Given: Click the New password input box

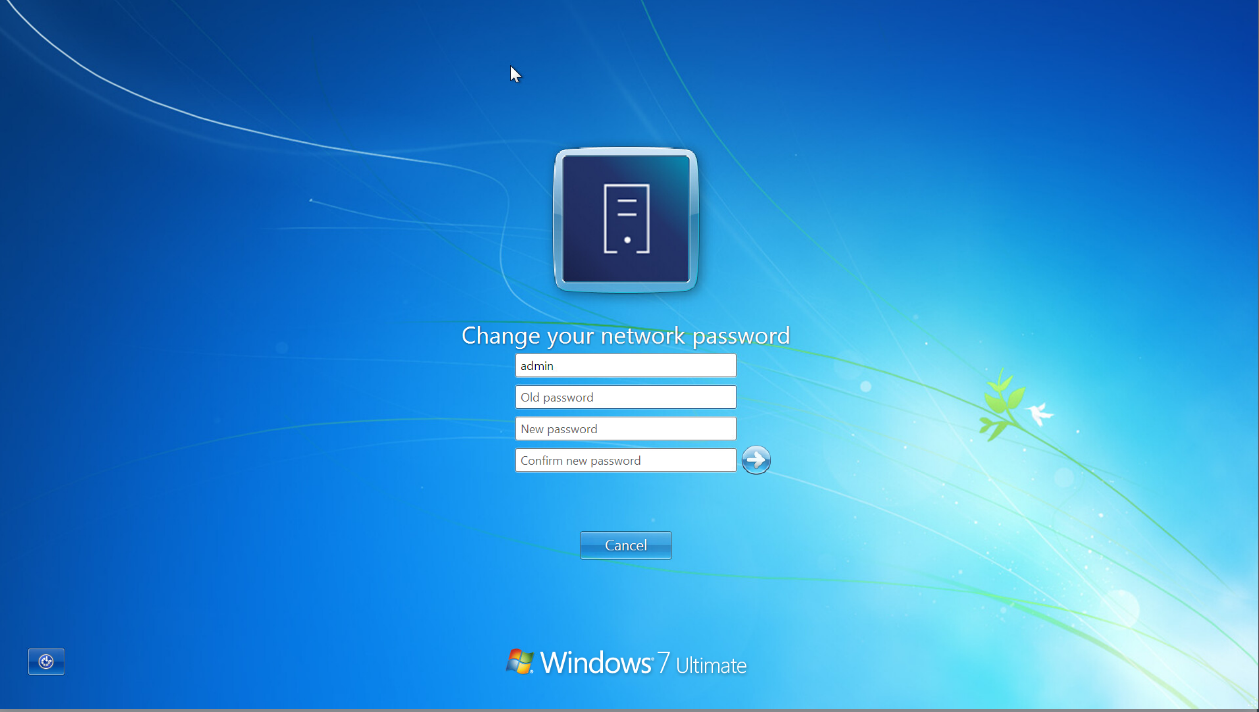Looking at the screenshot, I should click(625, 428).
